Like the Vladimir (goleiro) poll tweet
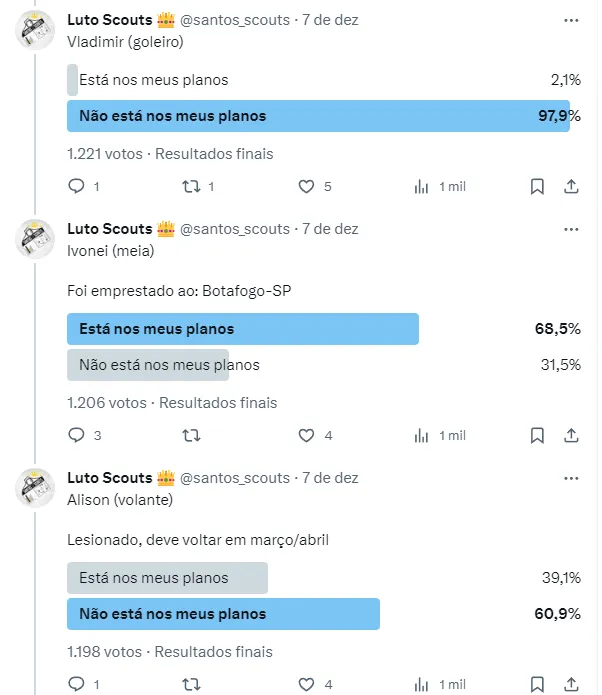Viewport: 602px width, 695px height. click(x=307, y=187)
